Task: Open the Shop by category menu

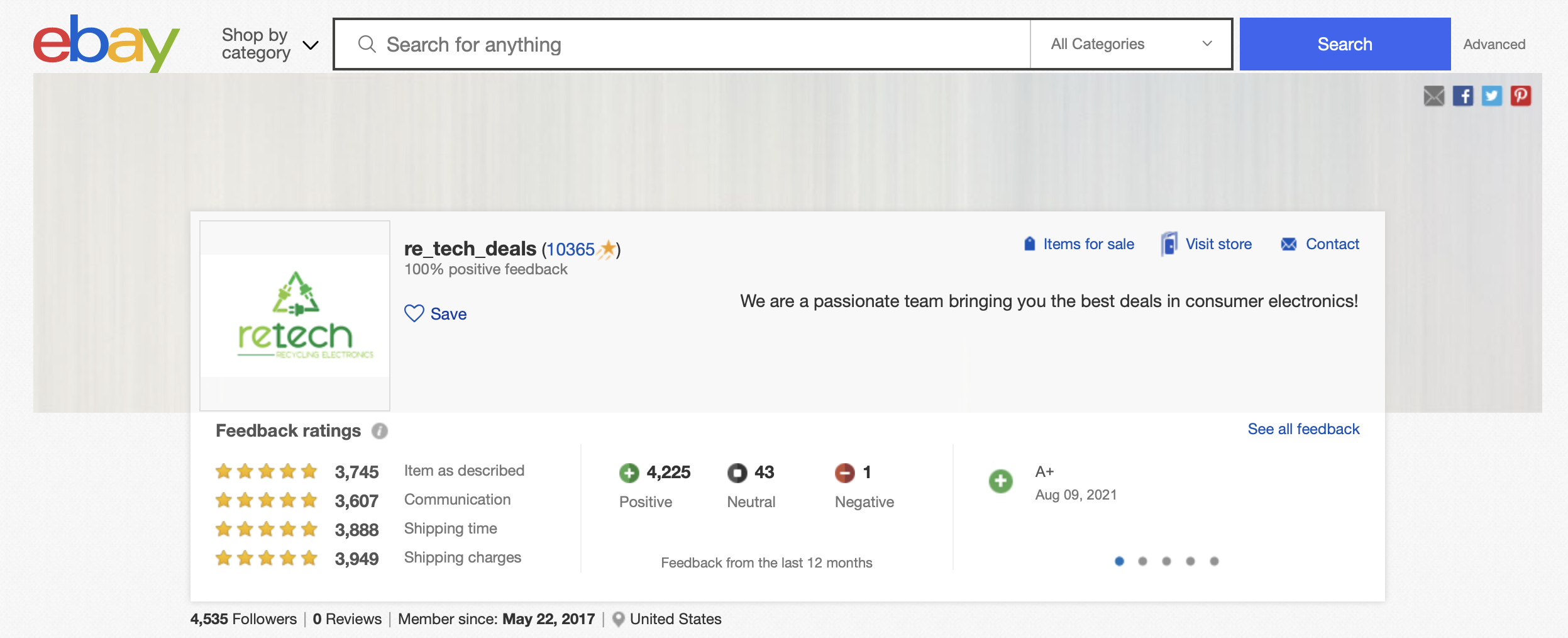Action: click(x=270, y=44)
